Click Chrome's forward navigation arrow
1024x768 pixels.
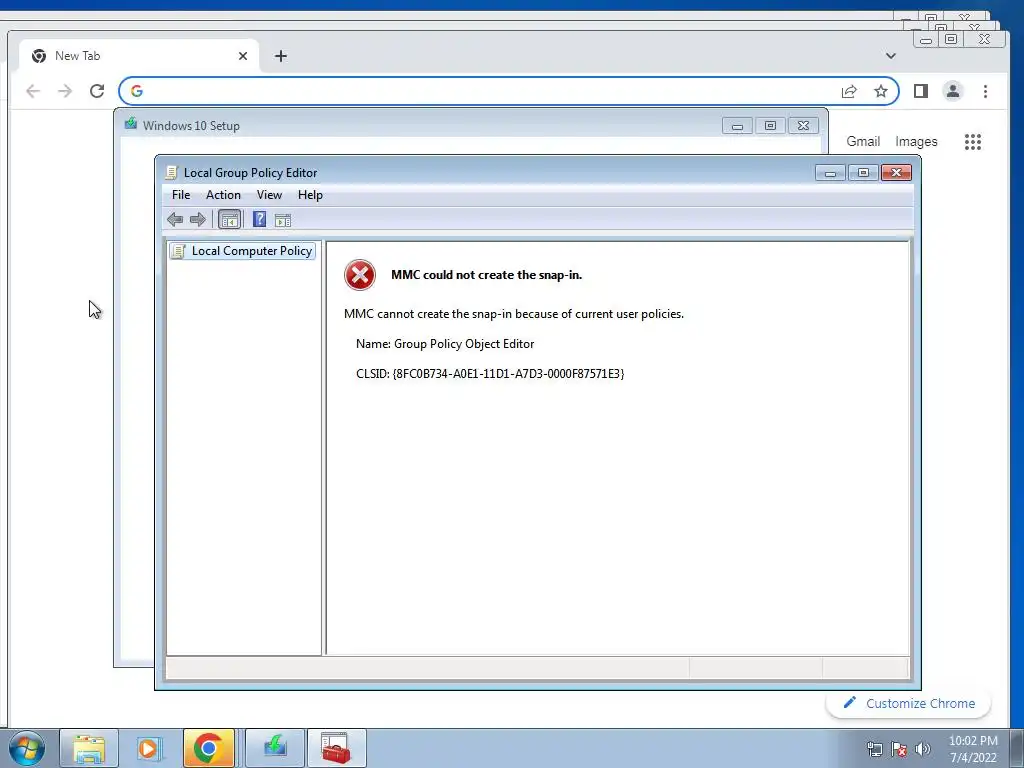(x=65, y=91)
